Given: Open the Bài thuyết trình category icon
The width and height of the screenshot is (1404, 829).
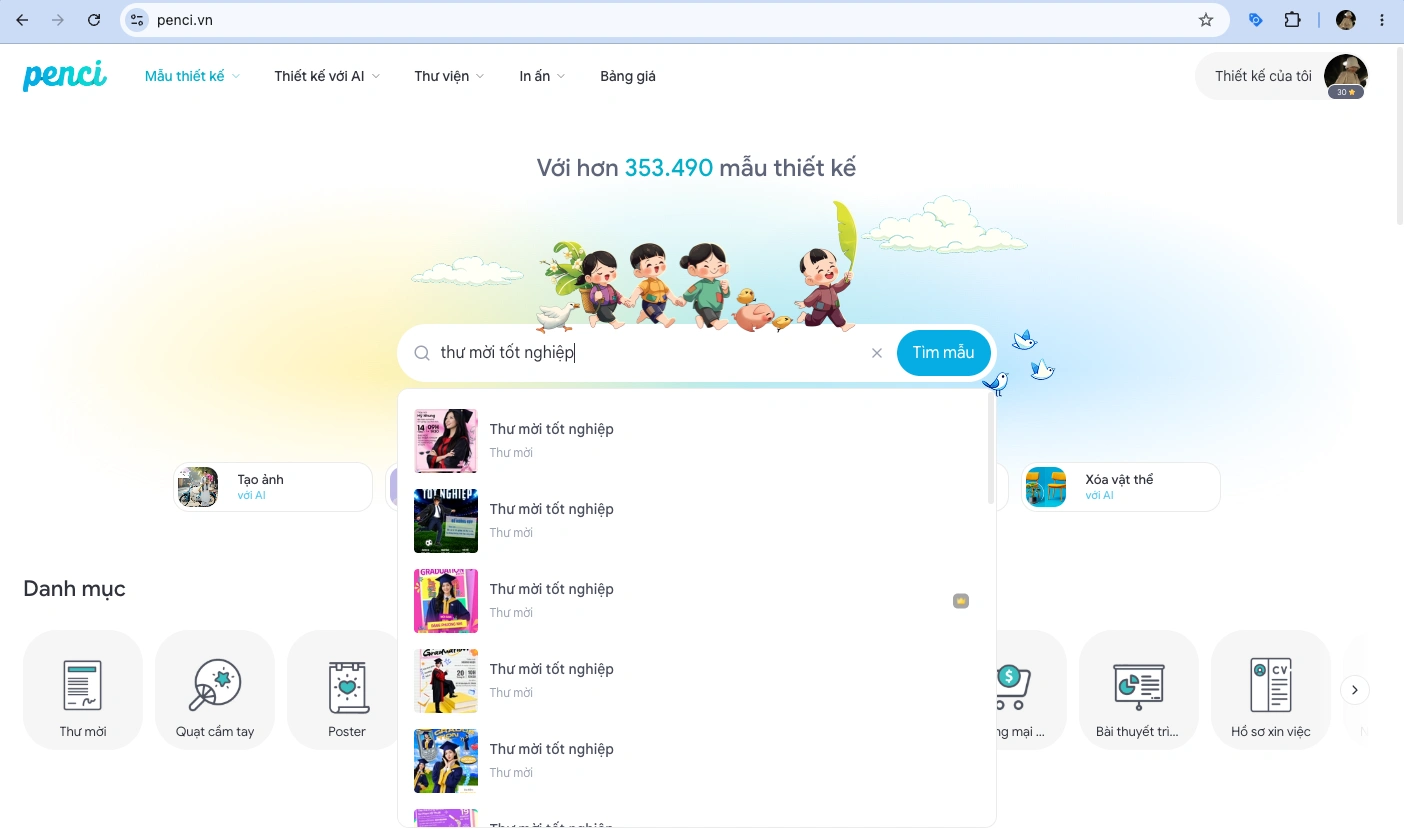Looking at the screenshot, I should pyautogui.click(x=1139, y=690).
